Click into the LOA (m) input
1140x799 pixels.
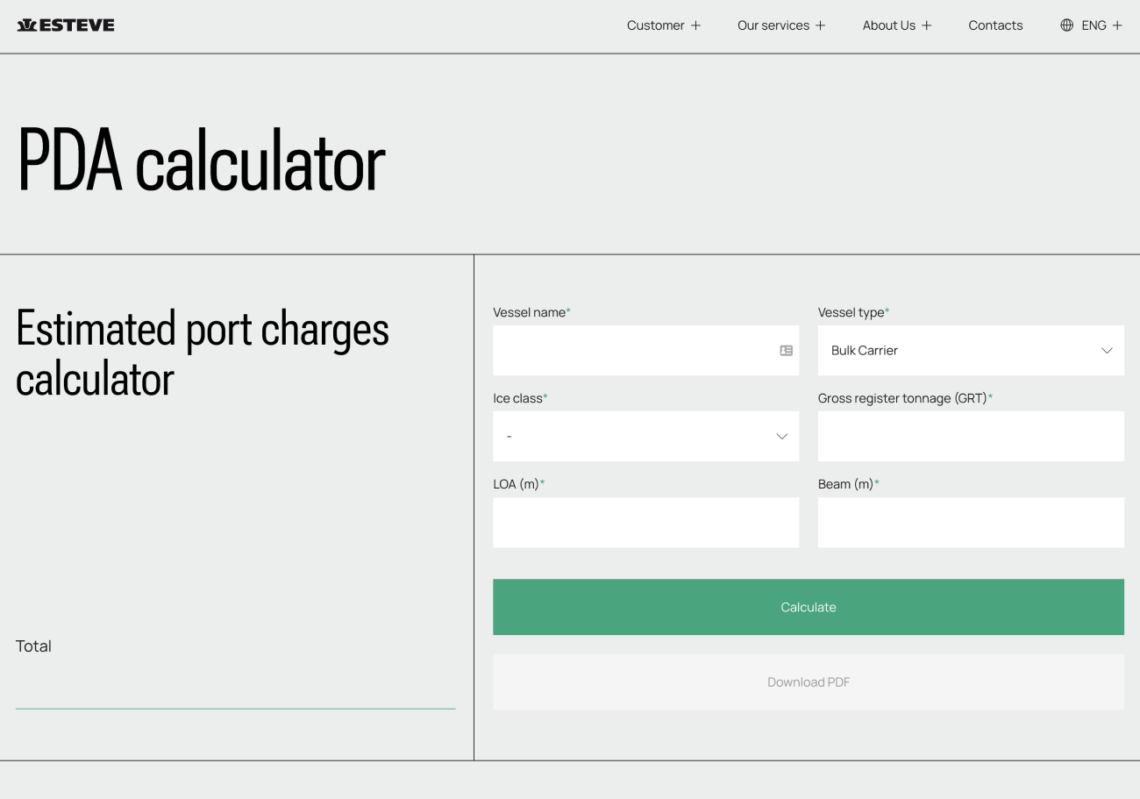point(645,523)
